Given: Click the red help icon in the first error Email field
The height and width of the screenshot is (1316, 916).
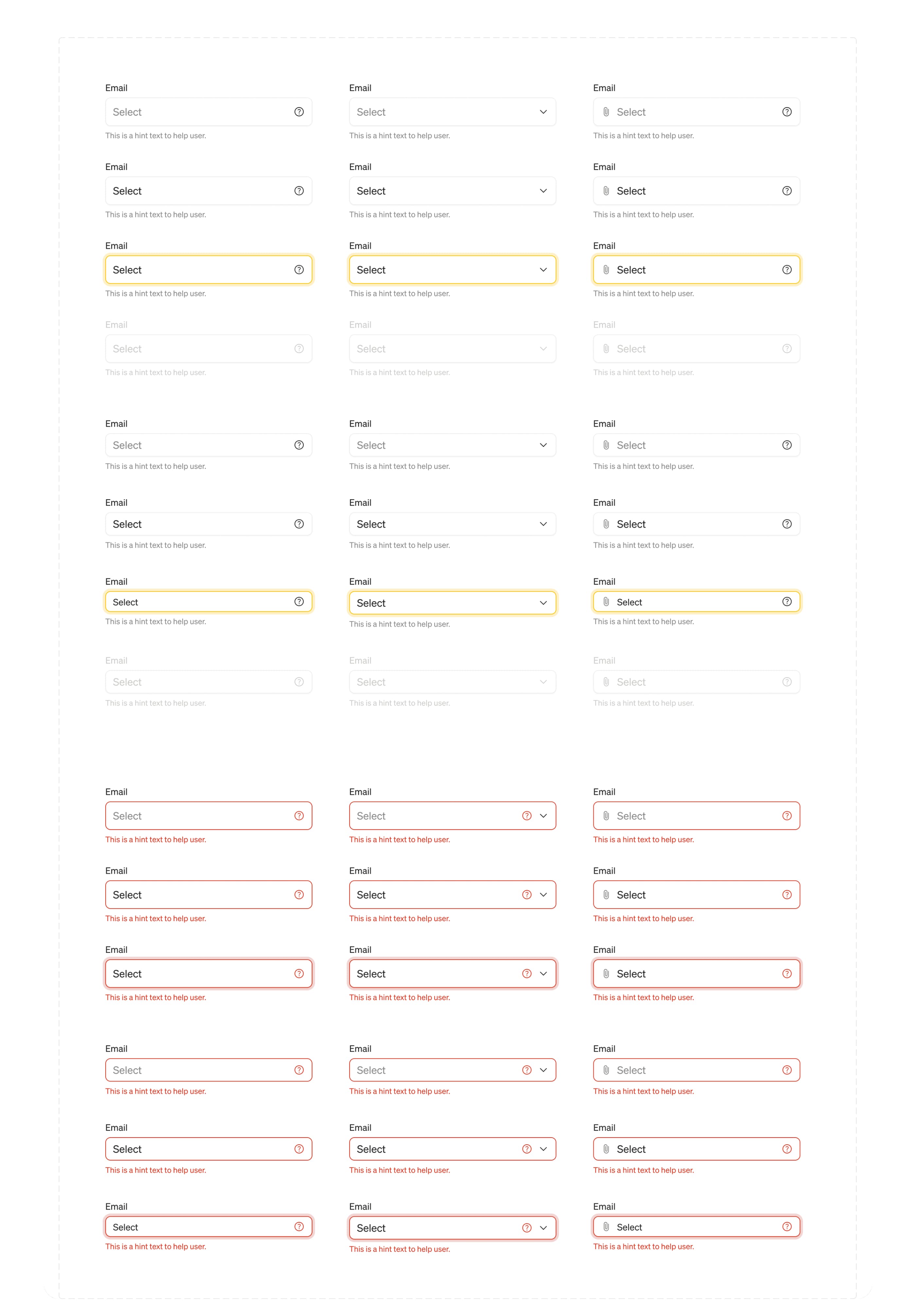Looking at the screenshot, I should pyautogui.click(x=299, y=815).
